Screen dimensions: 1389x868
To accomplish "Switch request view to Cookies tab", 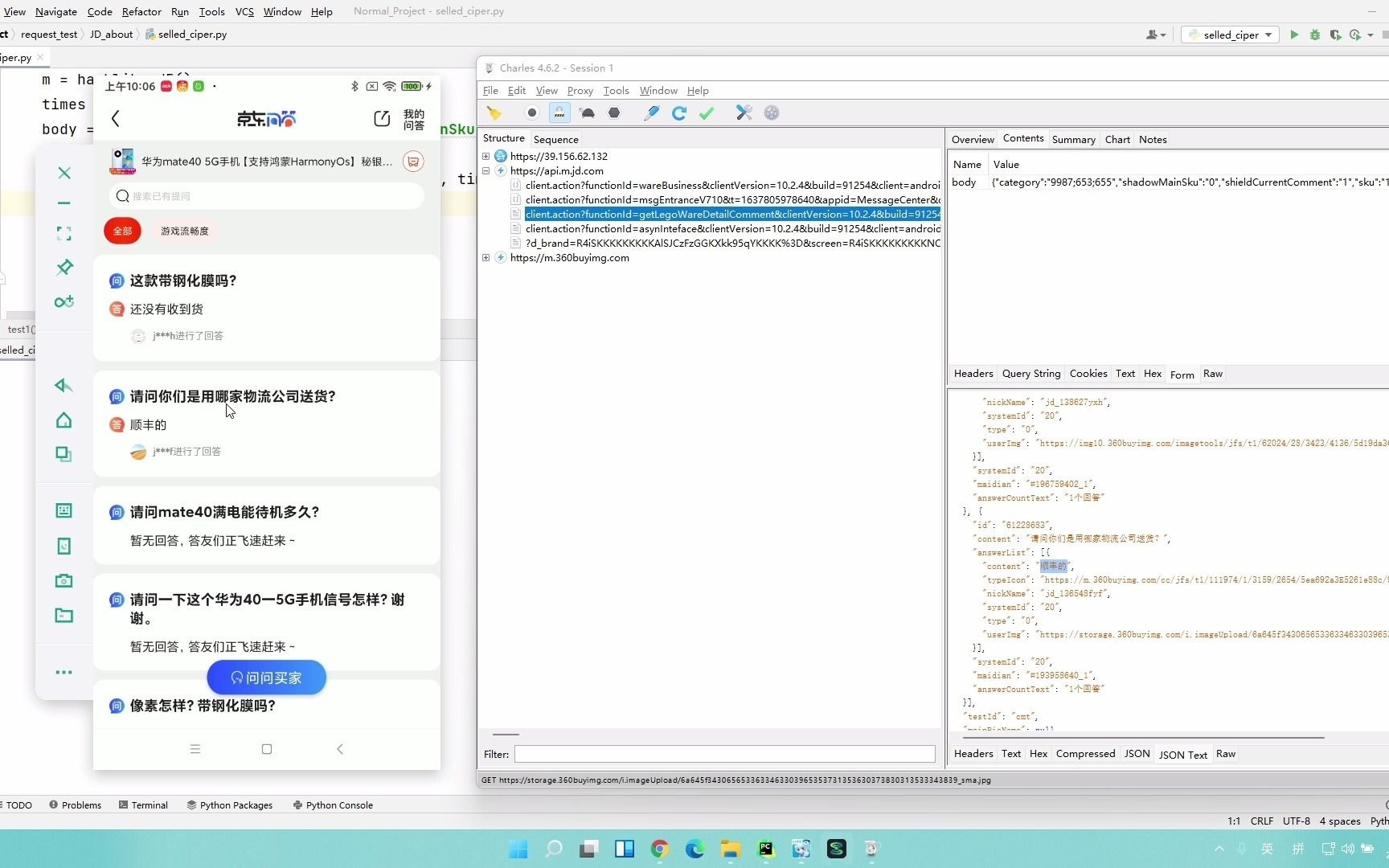I will click(1088, 374).
